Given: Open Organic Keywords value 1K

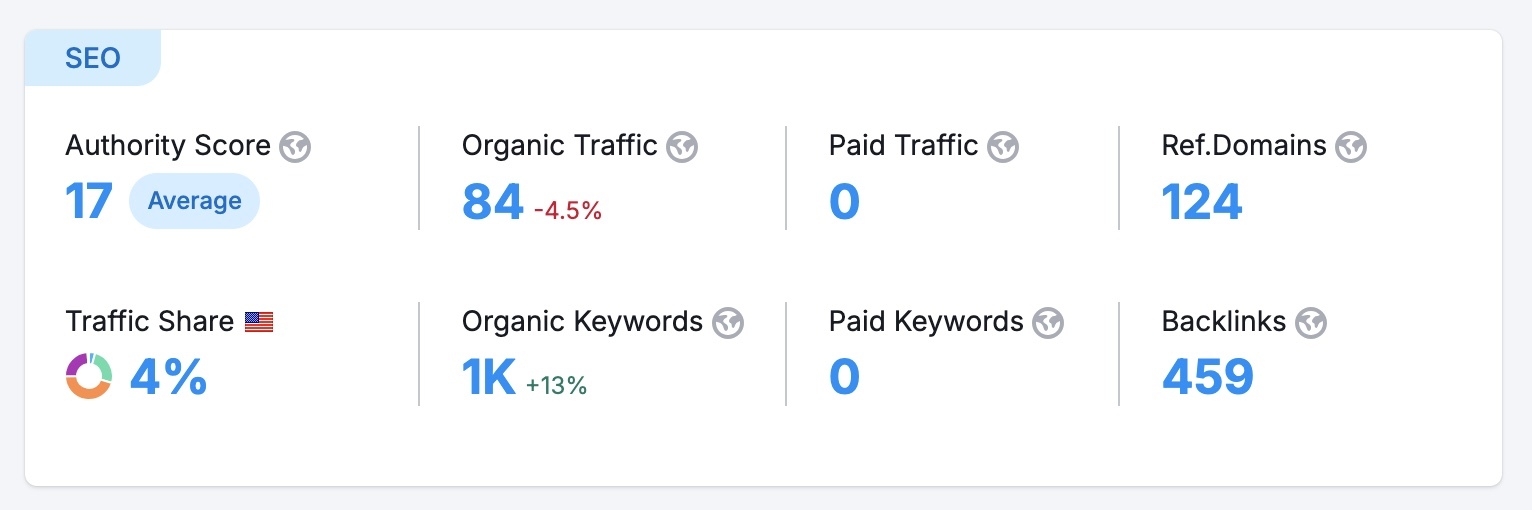Looking at the screenshot, I should click(x=489, y=376).
